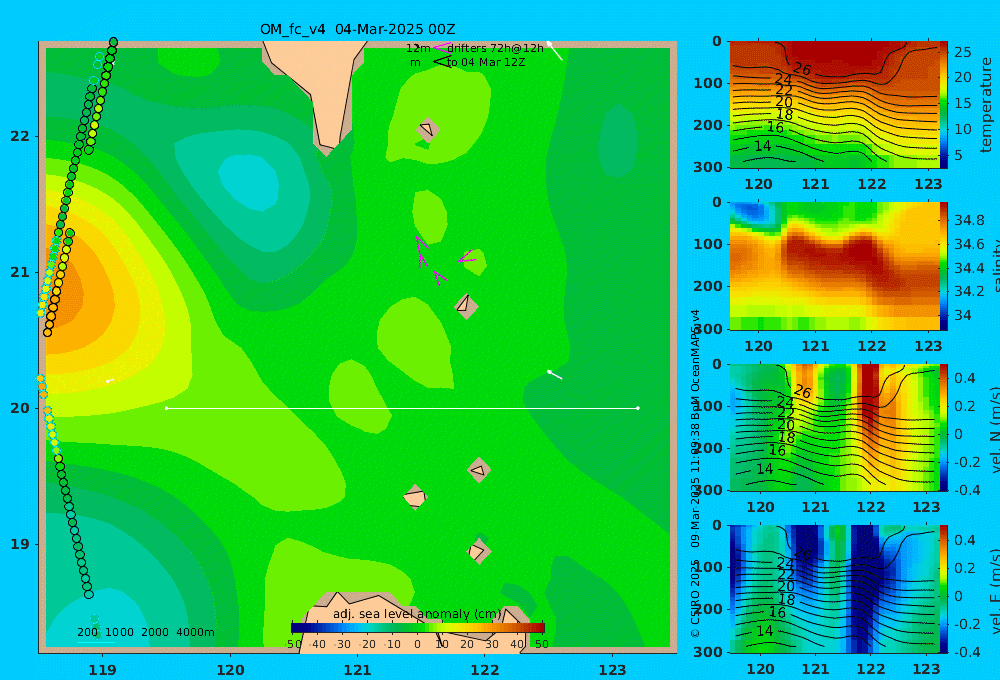
Task: Click latitude tick label "22" on the main map
Action: (x=20, y=136)
